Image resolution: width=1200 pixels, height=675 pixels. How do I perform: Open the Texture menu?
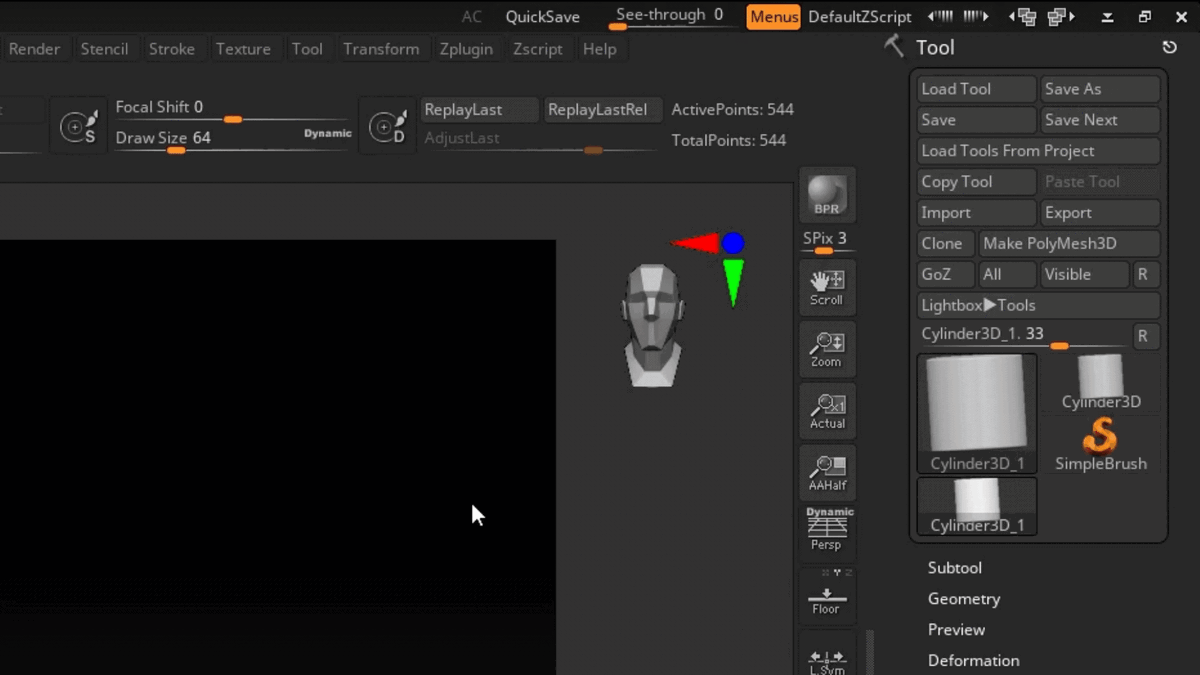243,49
